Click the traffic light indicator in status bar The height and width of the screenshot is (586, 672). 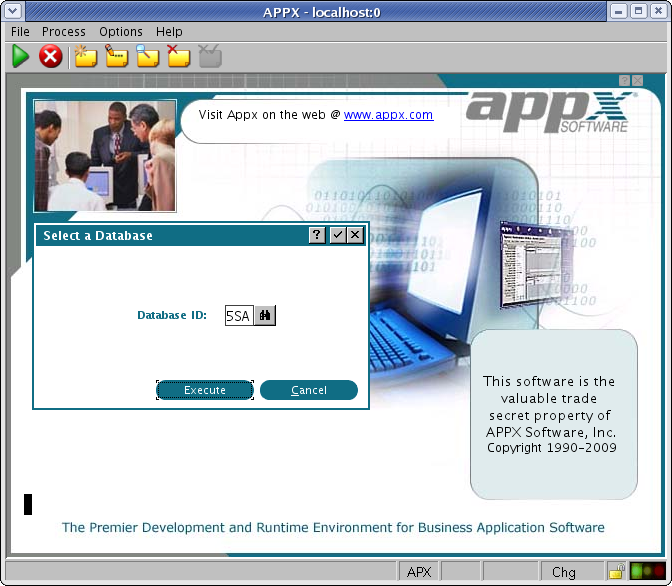click(x=647, y=572)
